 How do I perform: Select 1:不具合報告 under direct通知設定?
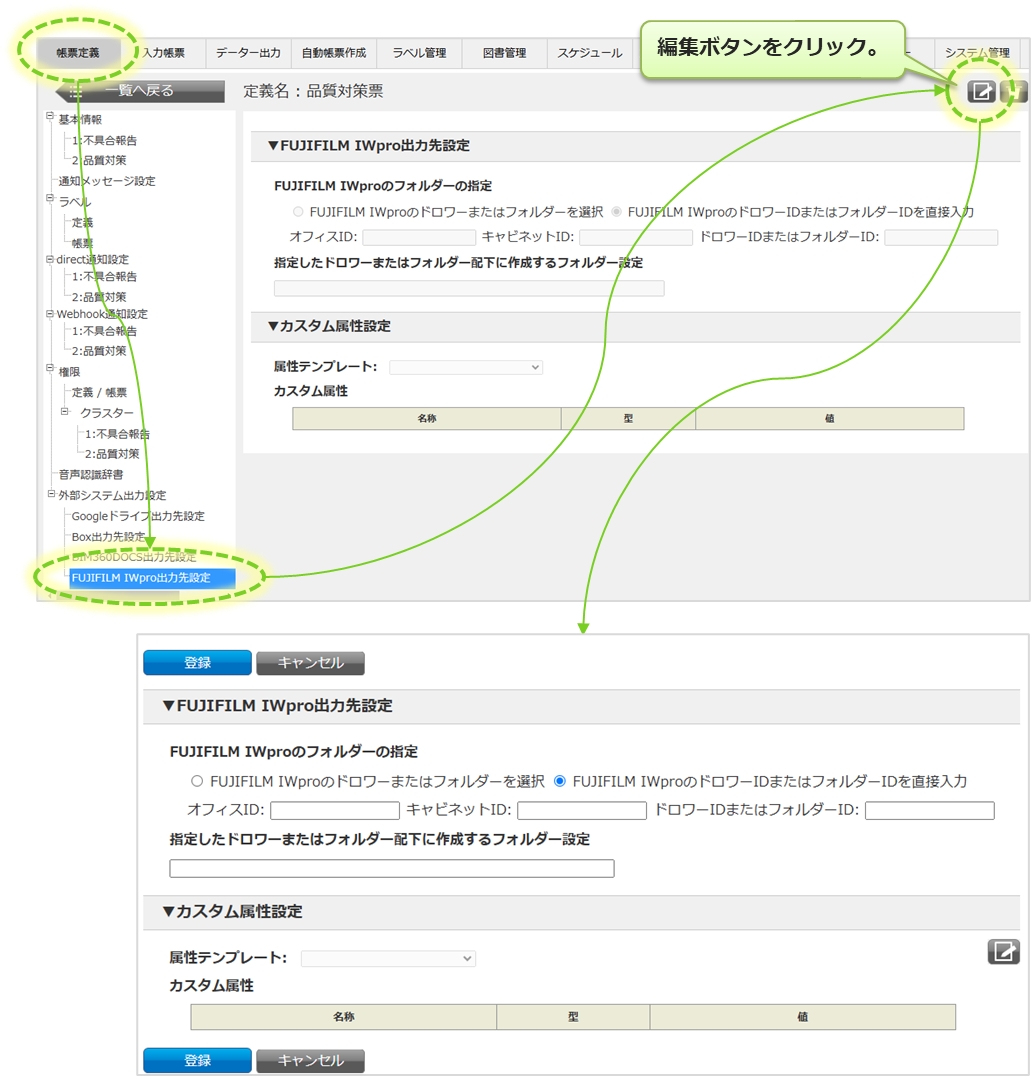tap(104, 276)
